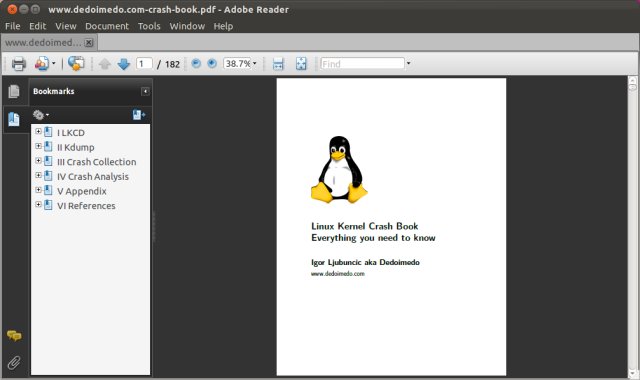The height and width of the screenshot is (380, 640).
Task: Click the Bookmarks panel header label
Action: click(54, 91)
